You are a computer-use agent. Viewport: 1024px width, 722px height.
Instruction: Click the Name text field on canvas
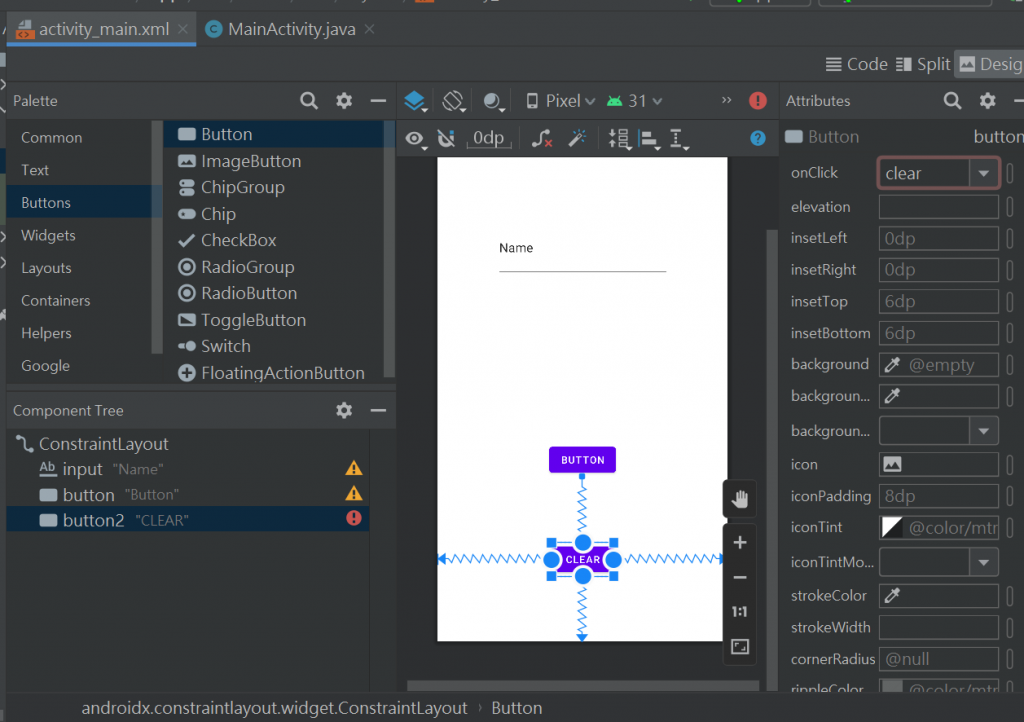[583, 255]
